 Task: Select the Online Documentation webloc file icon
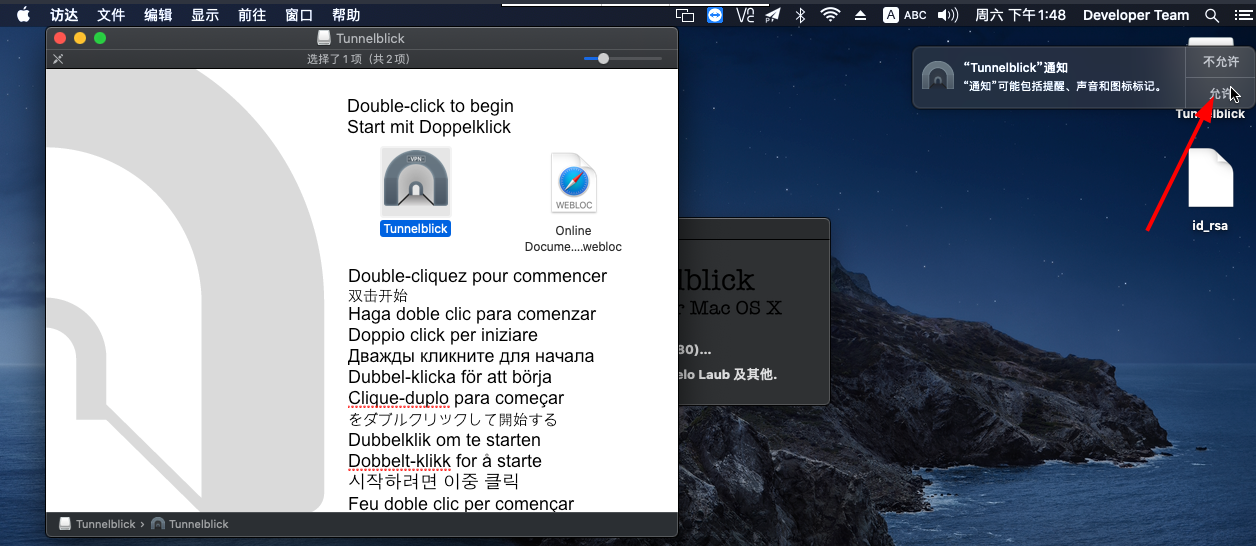(x=573, y=183)
